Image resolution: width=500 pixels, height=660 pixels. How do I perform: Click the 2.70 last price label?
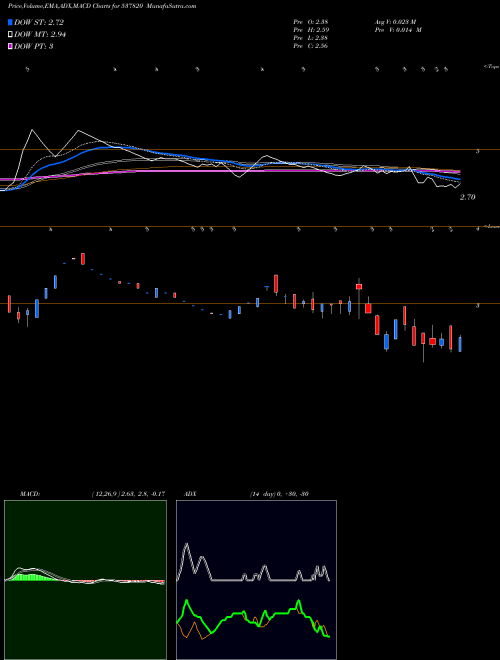pyautogui.click(x=468, y=197)
